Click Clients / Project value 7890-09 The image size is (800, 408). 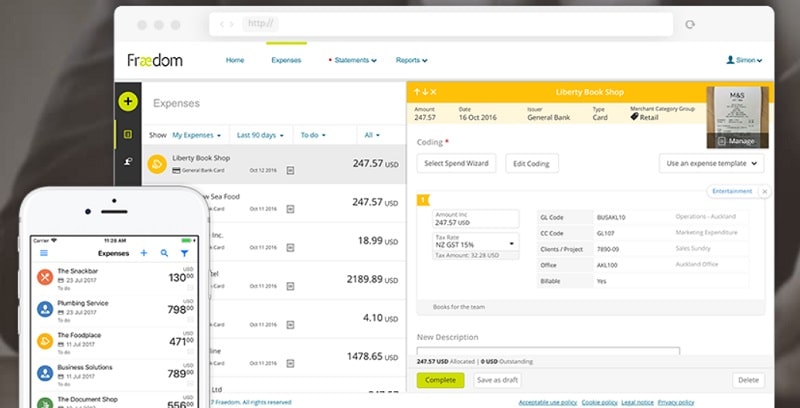click(x=608, y=249)
